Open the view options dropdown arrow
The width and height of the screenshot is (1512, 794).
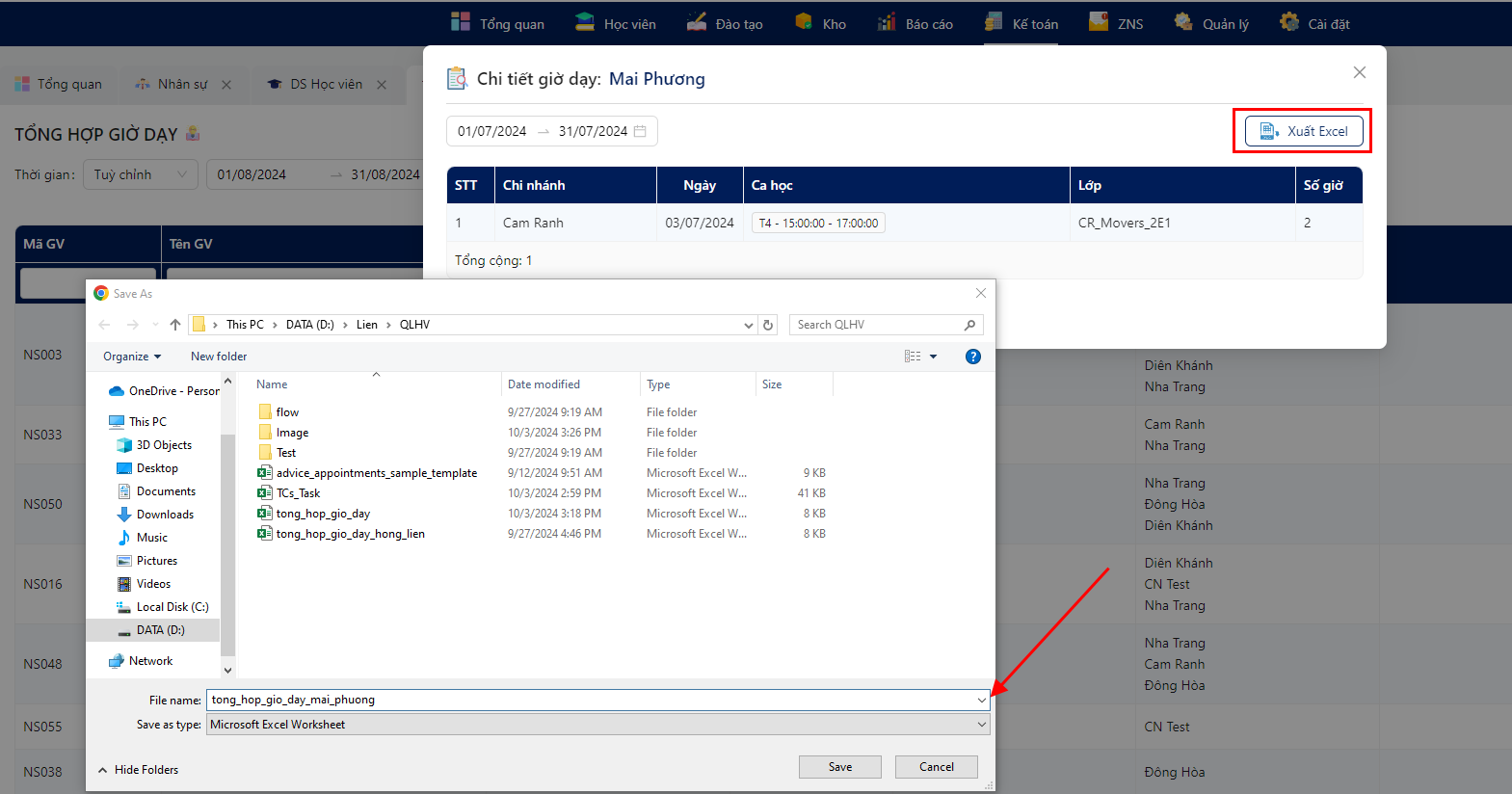click(x=933, y=357)
